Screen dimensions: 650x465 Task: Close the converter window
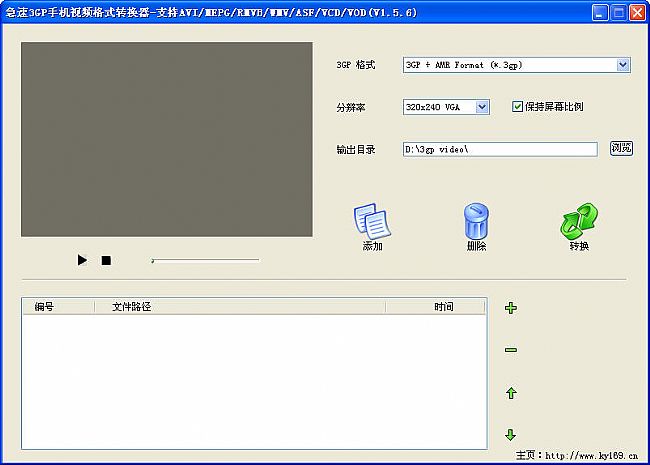click(x=637, y=12)
